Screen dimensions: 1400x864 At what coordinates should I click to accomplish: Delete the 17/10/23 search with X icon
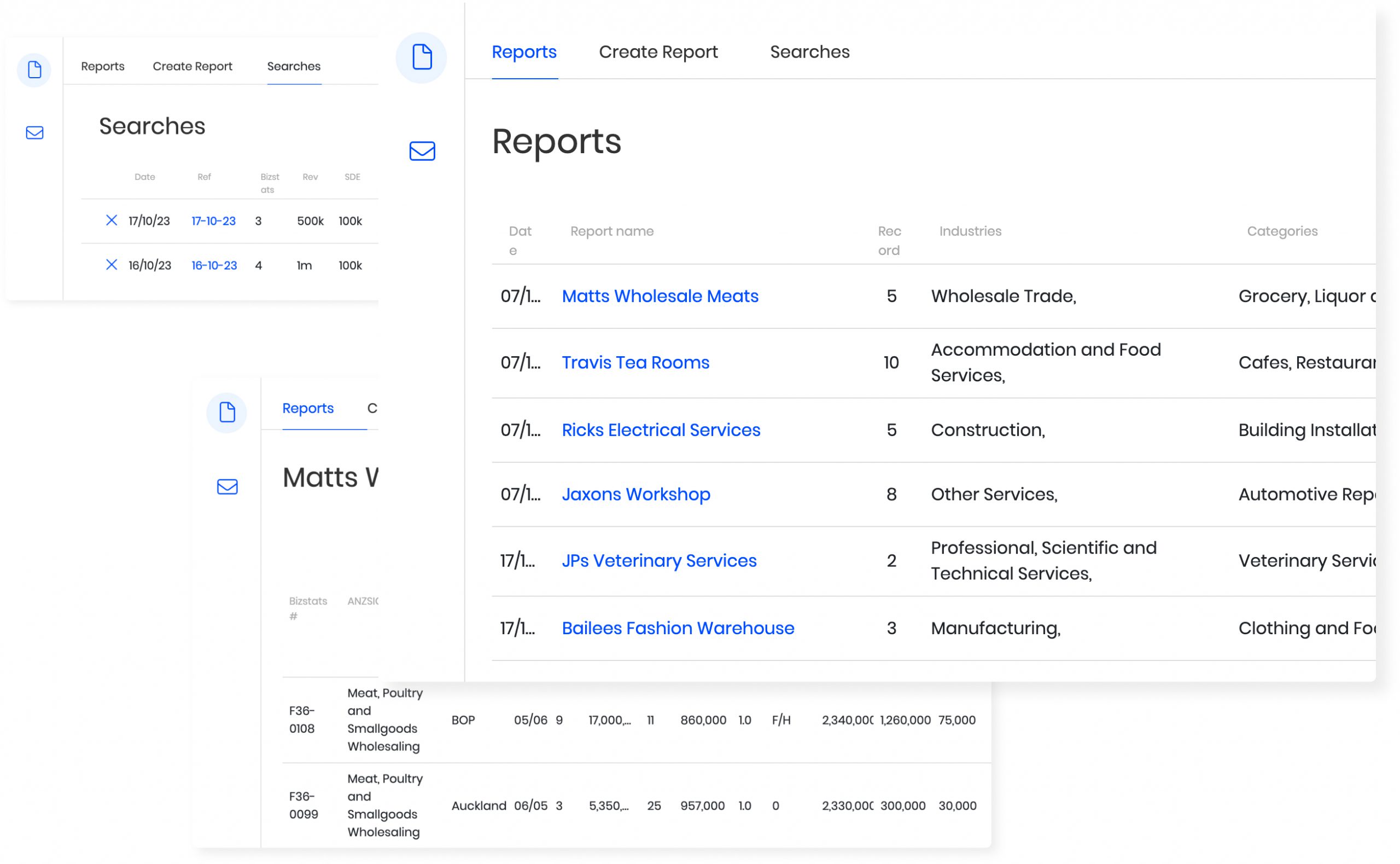[x=112, y=220]
